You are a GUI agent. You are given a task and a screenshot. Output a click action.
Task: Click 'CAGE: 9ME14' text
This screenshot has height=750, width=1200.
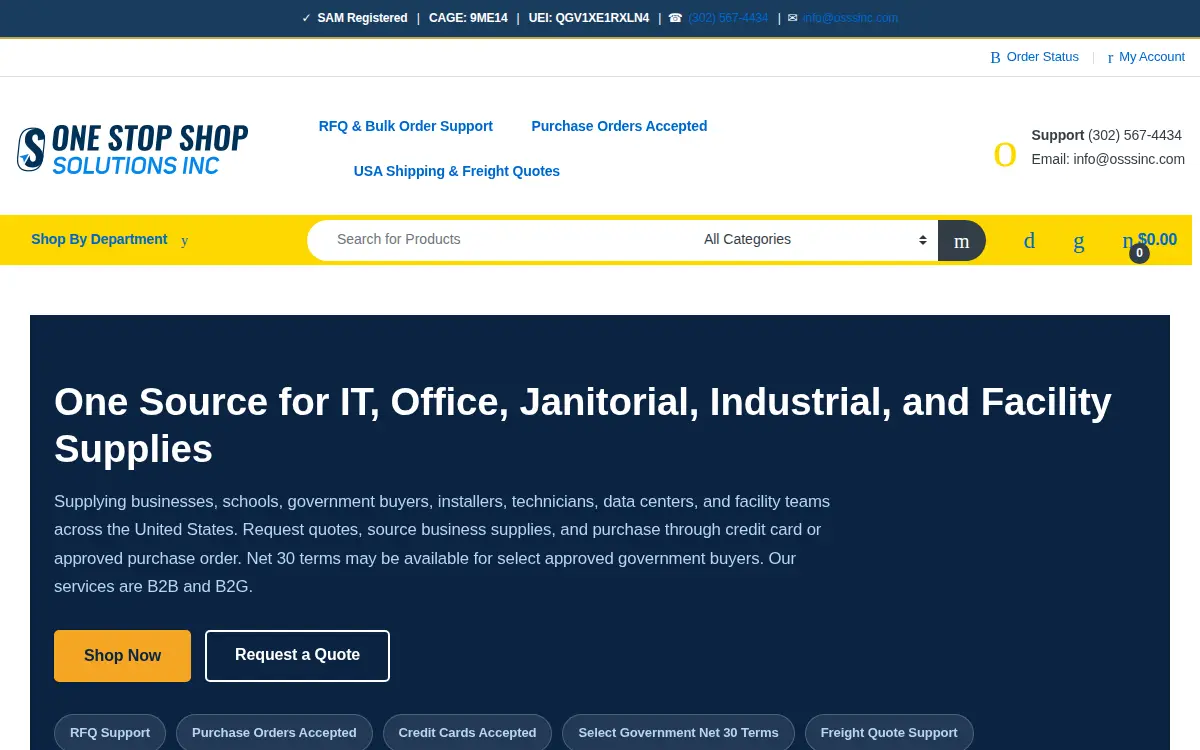point(468,18)
